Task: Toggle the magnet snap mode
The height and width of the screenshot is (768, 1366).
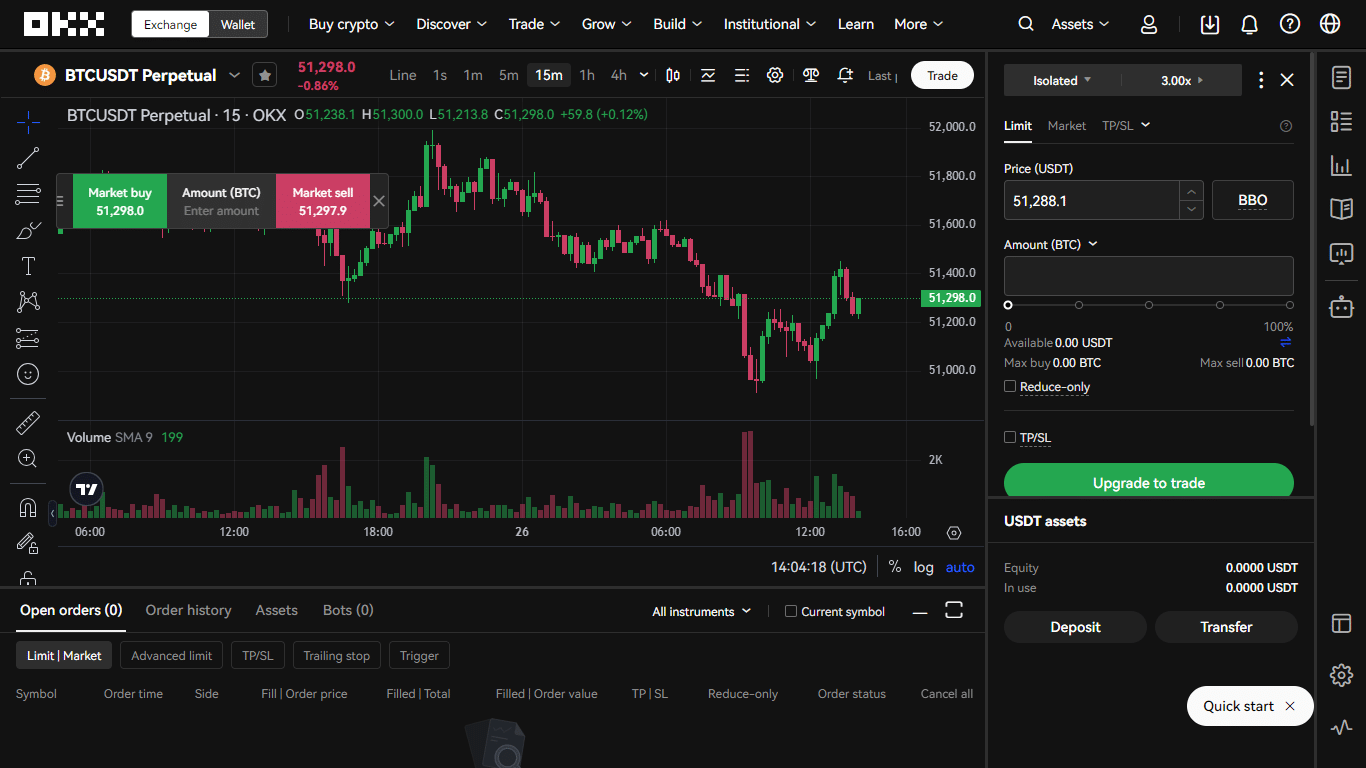Action: coord(28,508)
